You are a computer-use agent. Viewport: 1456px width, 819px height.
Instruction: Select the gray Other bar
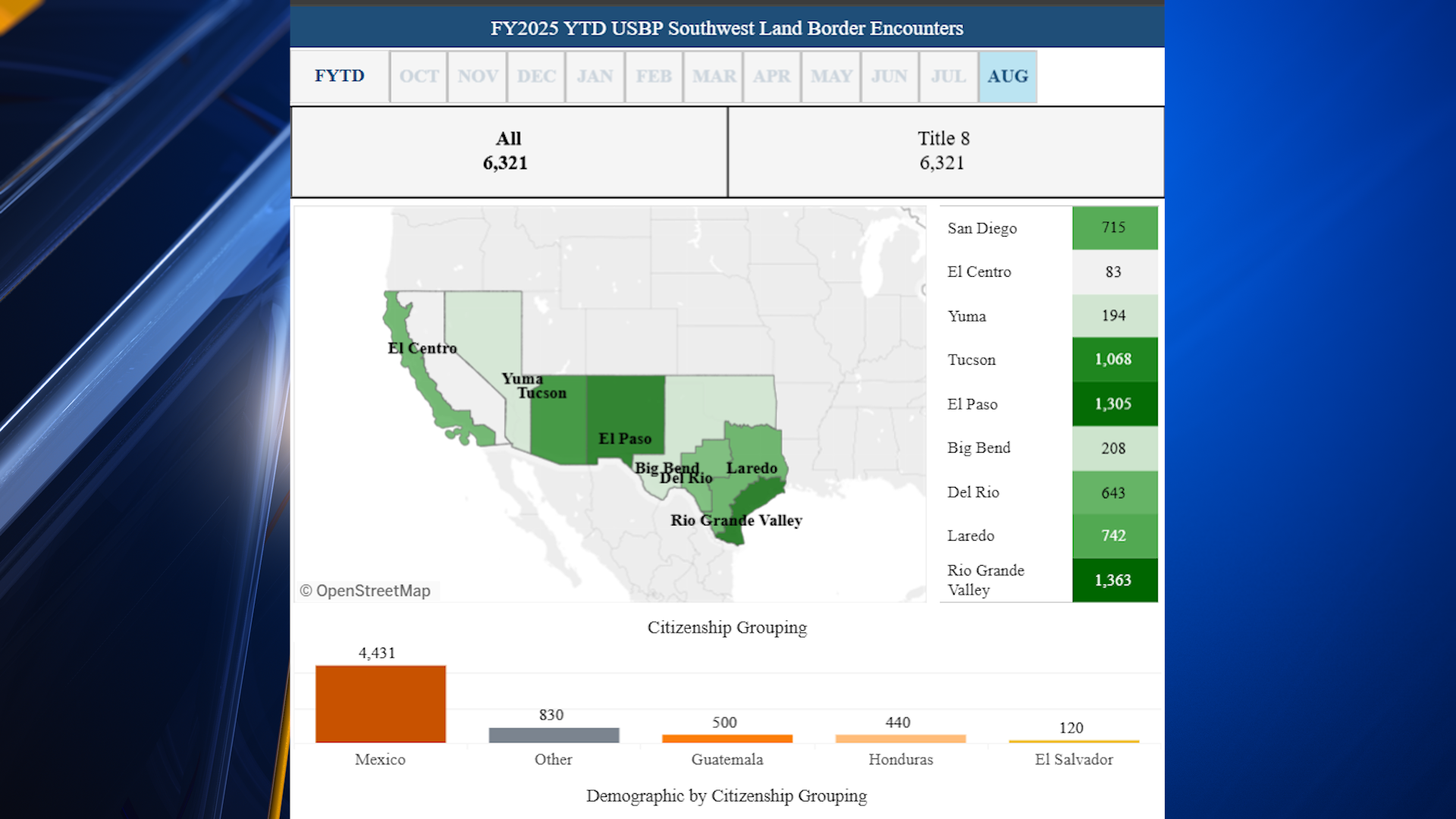(x=554, y=735)
